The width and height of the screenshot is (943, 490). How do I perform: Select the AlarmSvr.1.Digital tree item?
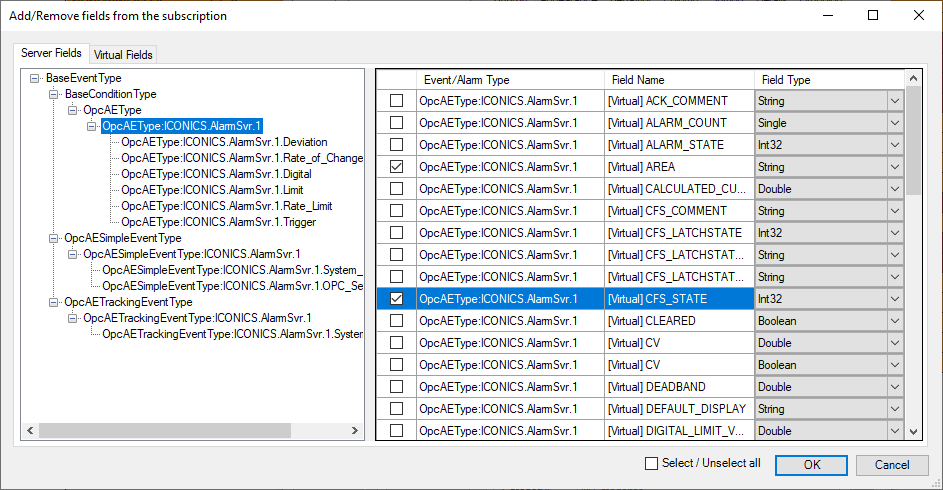coord(216,174)
